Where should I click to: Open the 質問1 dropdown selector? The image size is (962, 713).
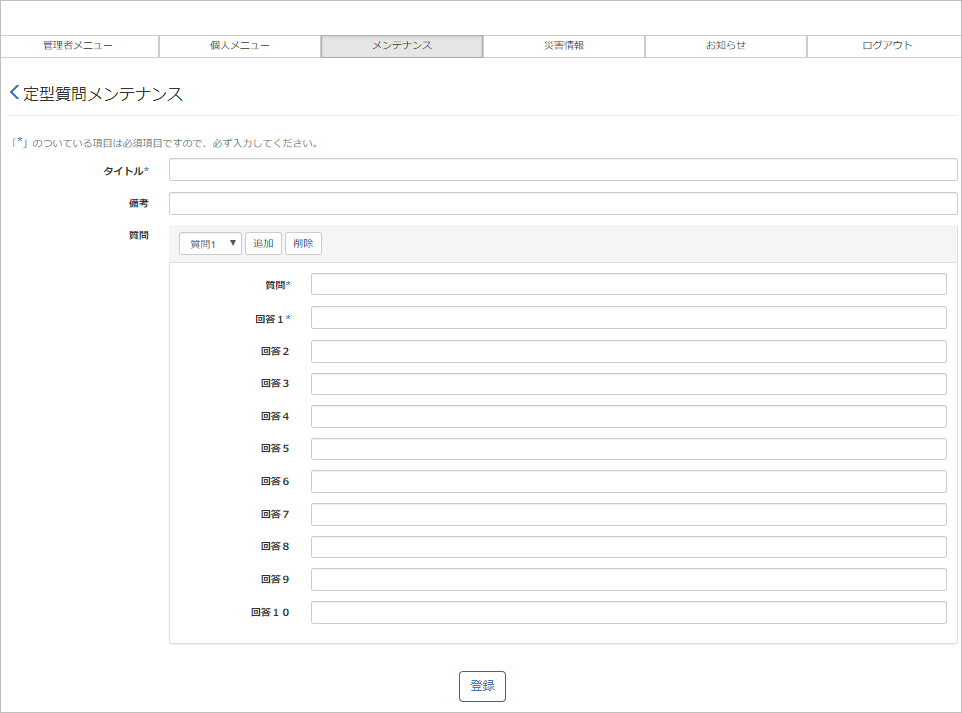[x=210, y=244]
